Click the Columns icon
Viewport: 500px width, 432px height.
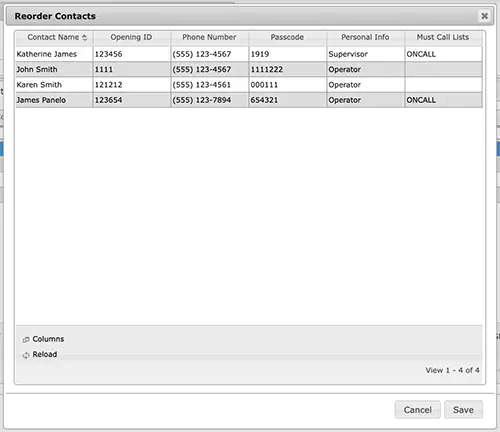click(x=26, y=339)
